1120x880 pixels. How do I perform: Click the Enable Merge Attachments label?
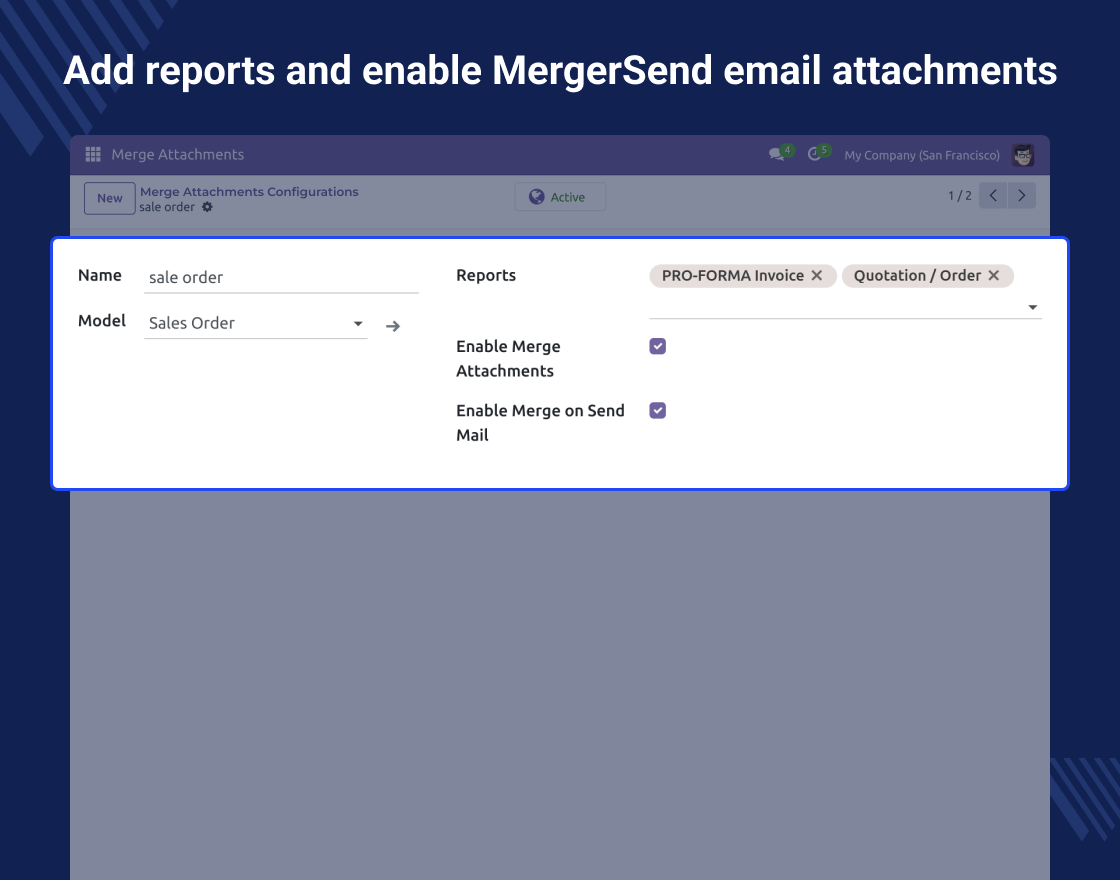click(508, 359)
